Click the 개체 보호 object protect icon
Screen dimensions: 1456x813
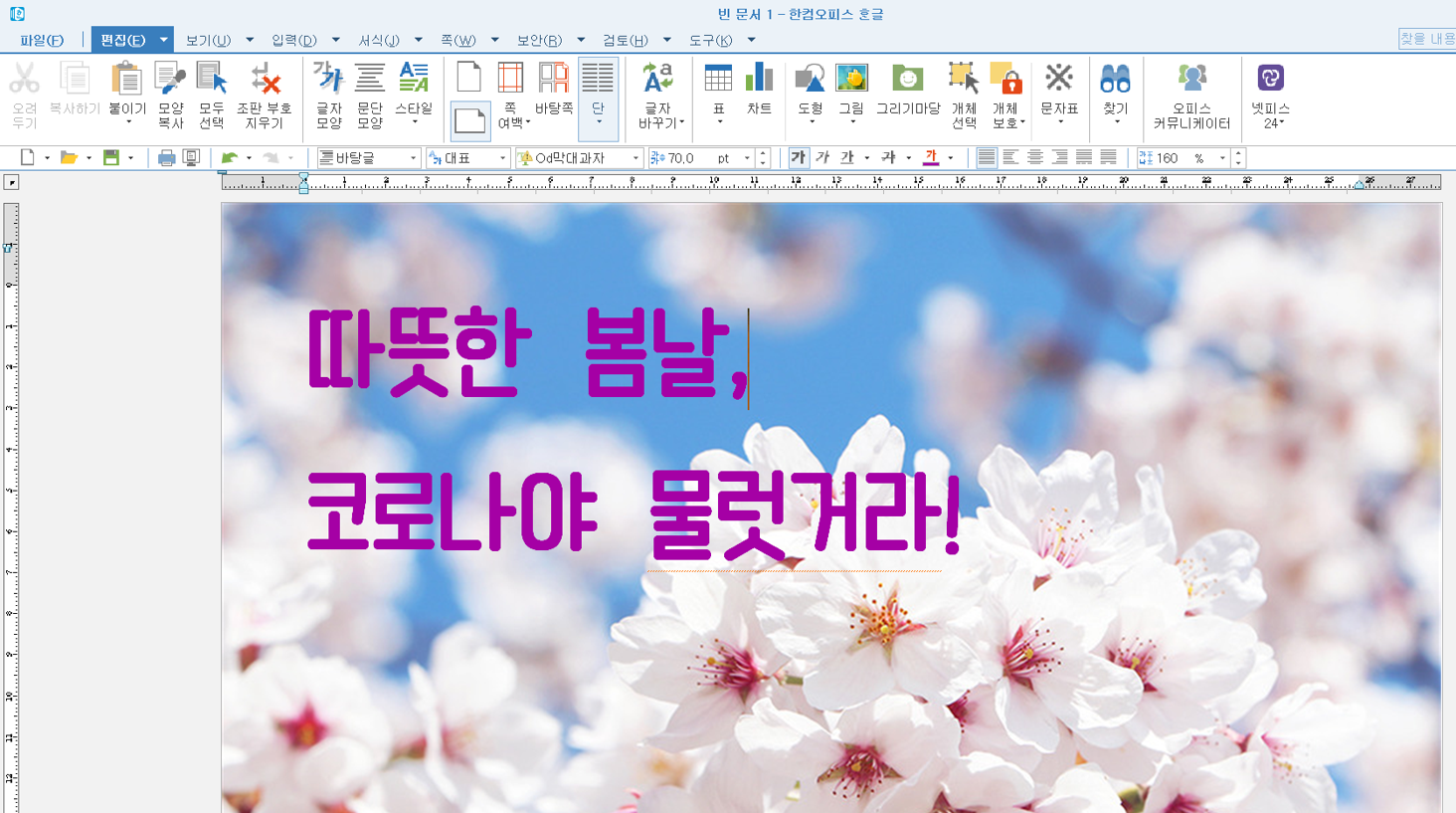pyautogui.click(x=1005, y=79)
